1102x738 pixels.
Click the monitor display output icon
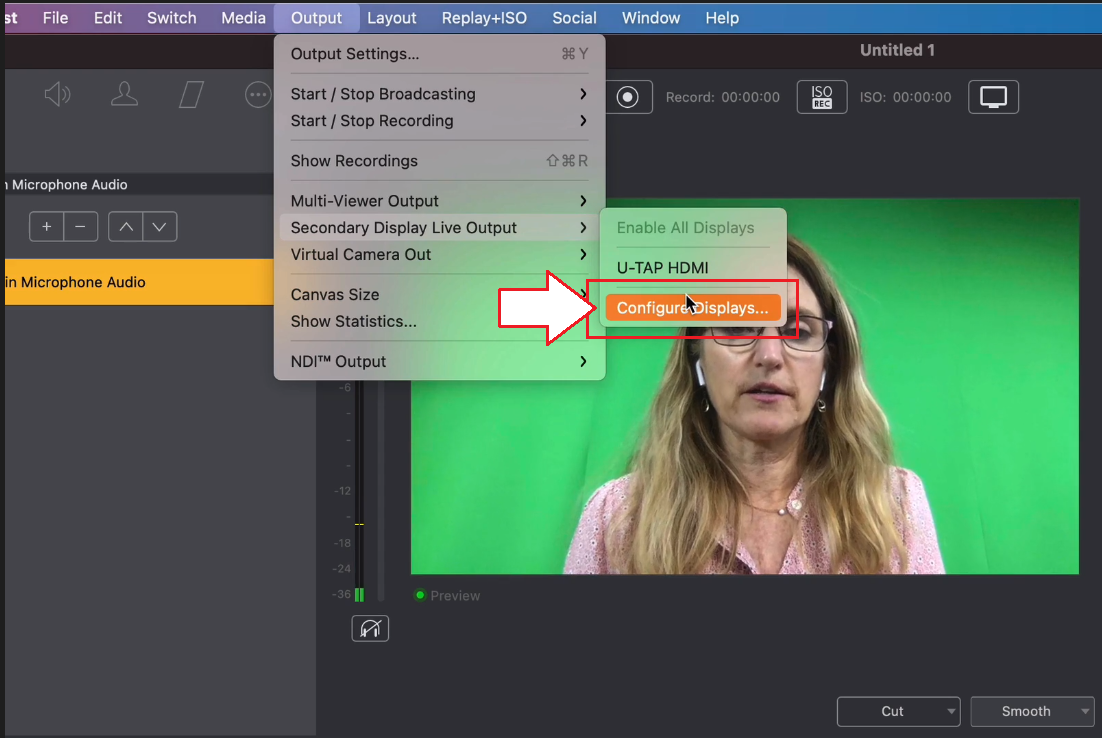993,97
